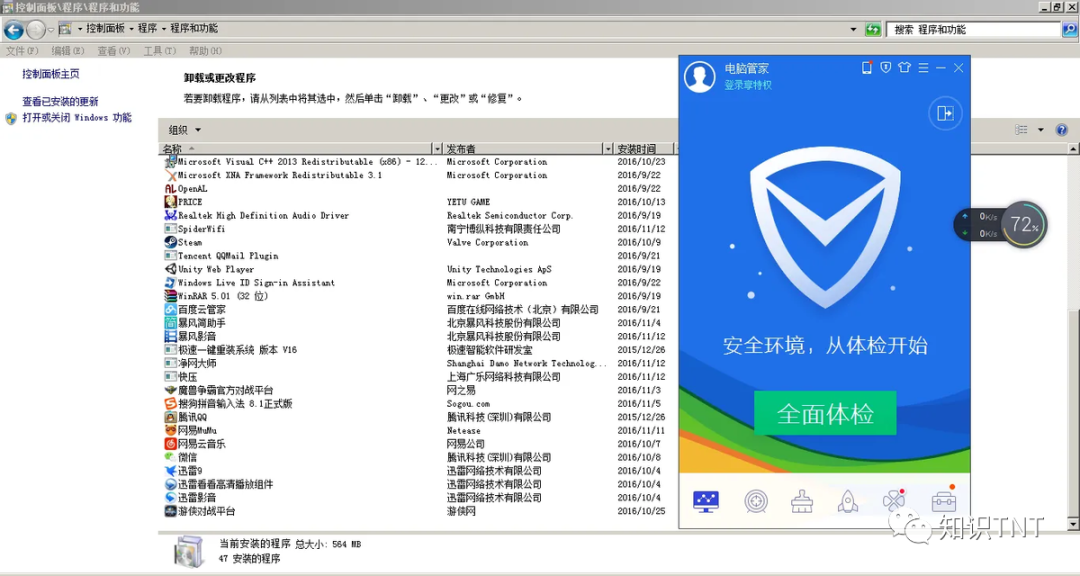Open the rocket speed-up icon
The width and height of the screenshot is (1080, 576).
pos(848,501)
